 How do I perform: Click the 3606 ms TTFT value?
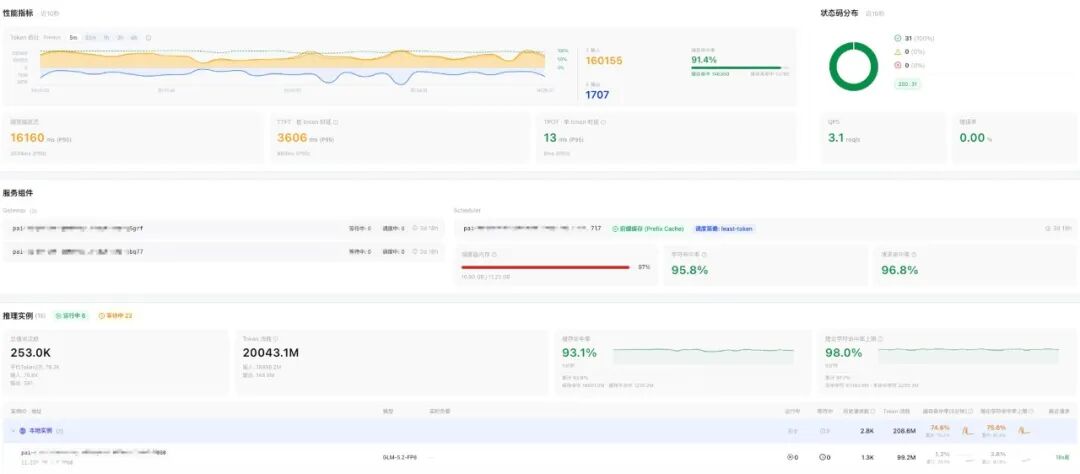(x=292, y=138)
